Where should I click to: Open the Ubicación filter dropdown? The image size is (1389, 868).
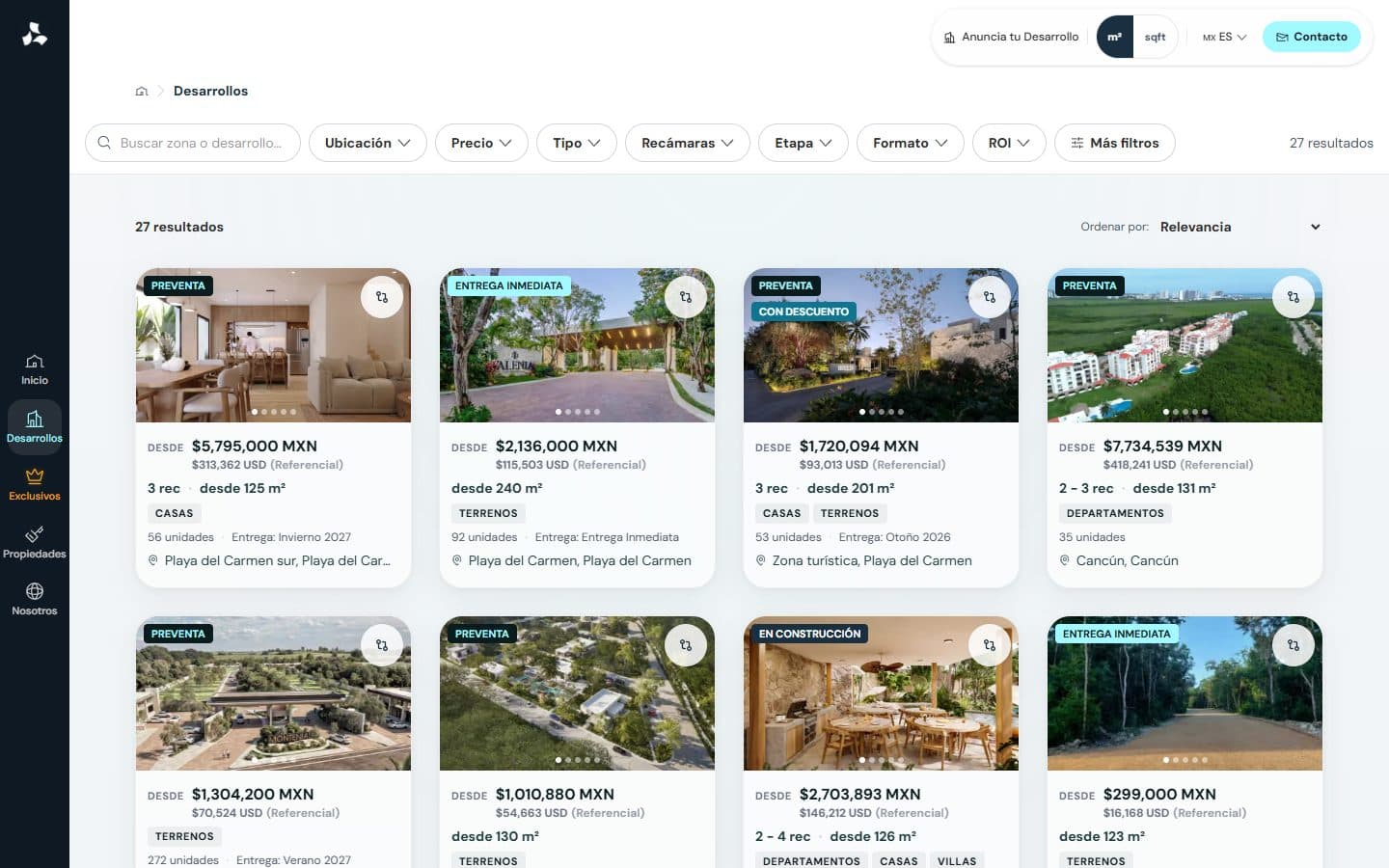pos(368,143)
